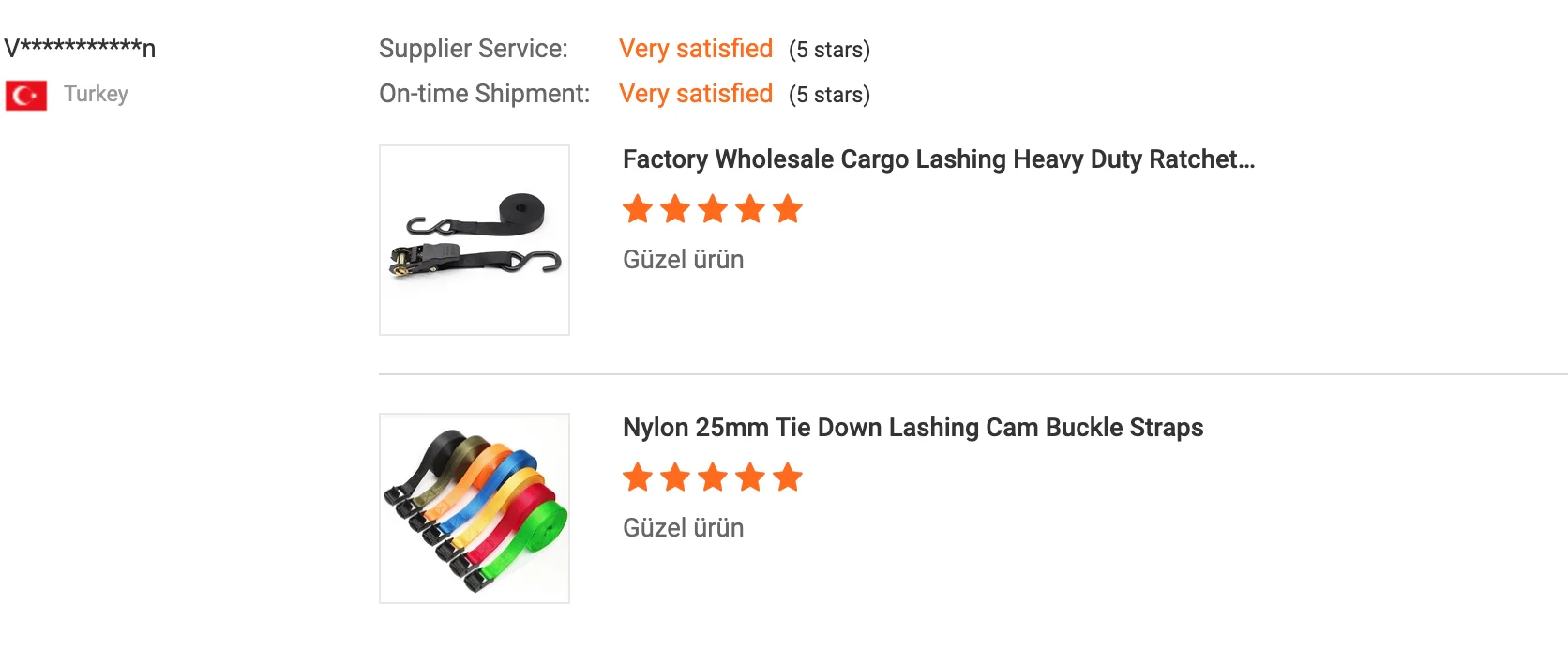The image size is (1568, 651).
Task: Click the On-time Shipment 'Very satisfied' rating
Action: (x=696, y=94)
